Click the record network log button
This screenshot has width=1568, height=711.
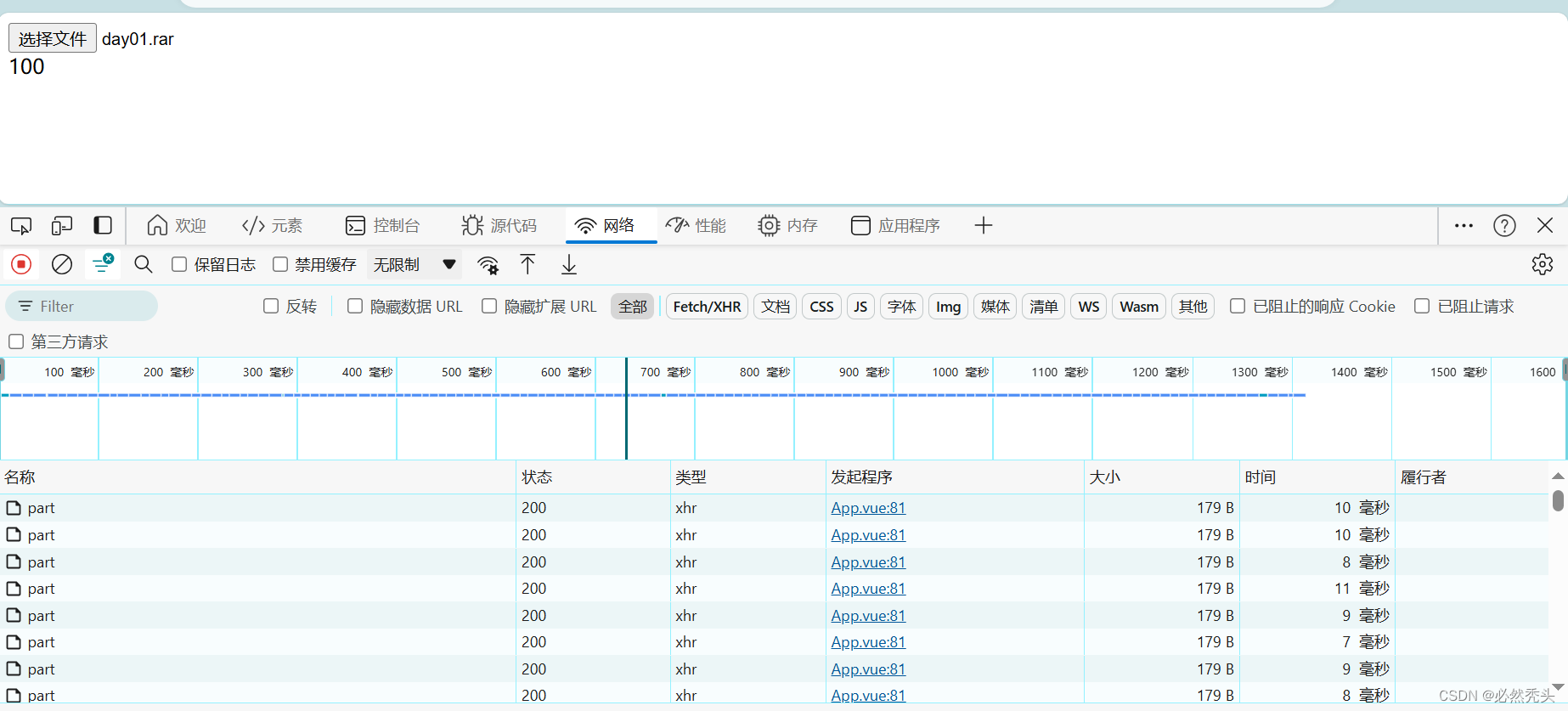21,264
